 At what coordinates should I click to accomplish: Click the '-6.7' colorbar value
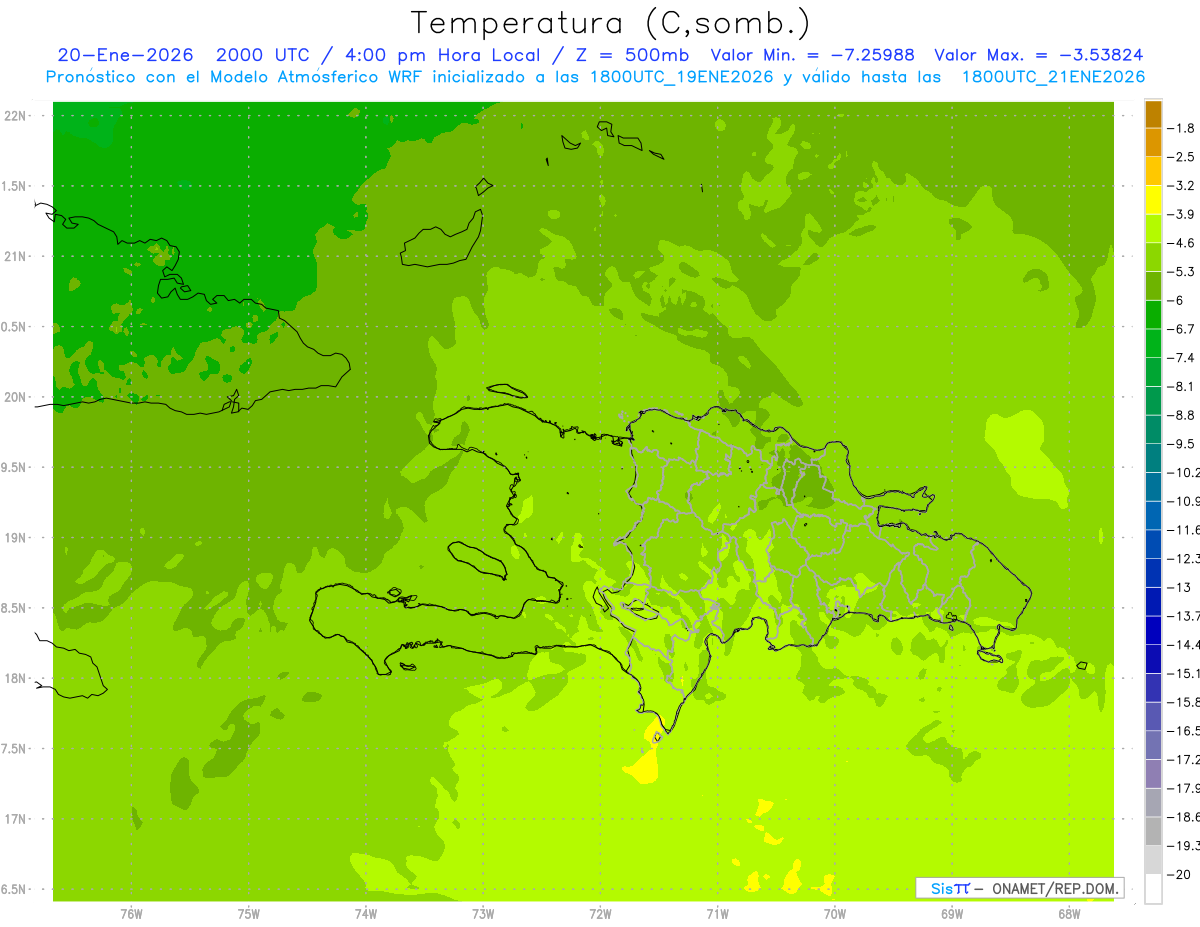[x=1181, y=329]
